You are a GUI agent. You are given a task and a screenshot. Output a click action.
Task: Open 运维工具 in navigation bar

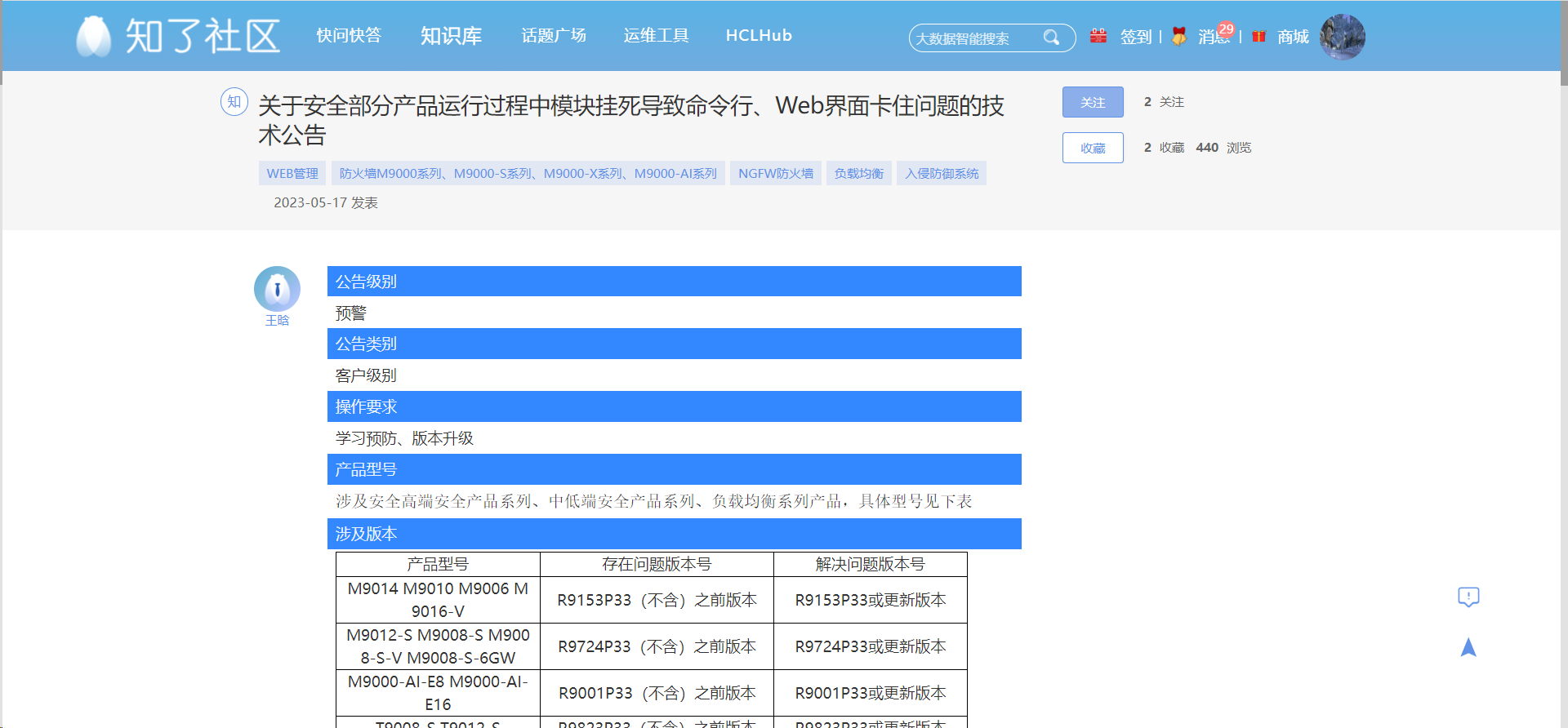pyautogui.click(x=656, y=36)
